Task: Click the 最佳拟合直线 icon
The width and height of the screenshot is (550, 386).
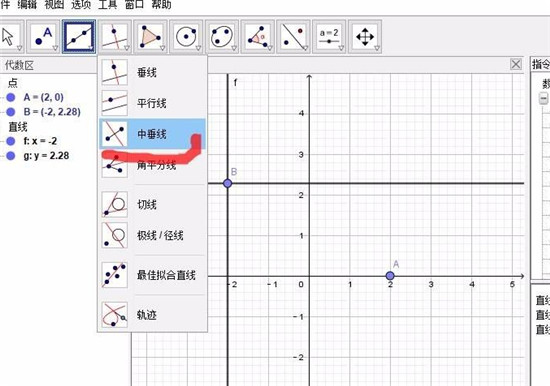Action: (114, 275)
